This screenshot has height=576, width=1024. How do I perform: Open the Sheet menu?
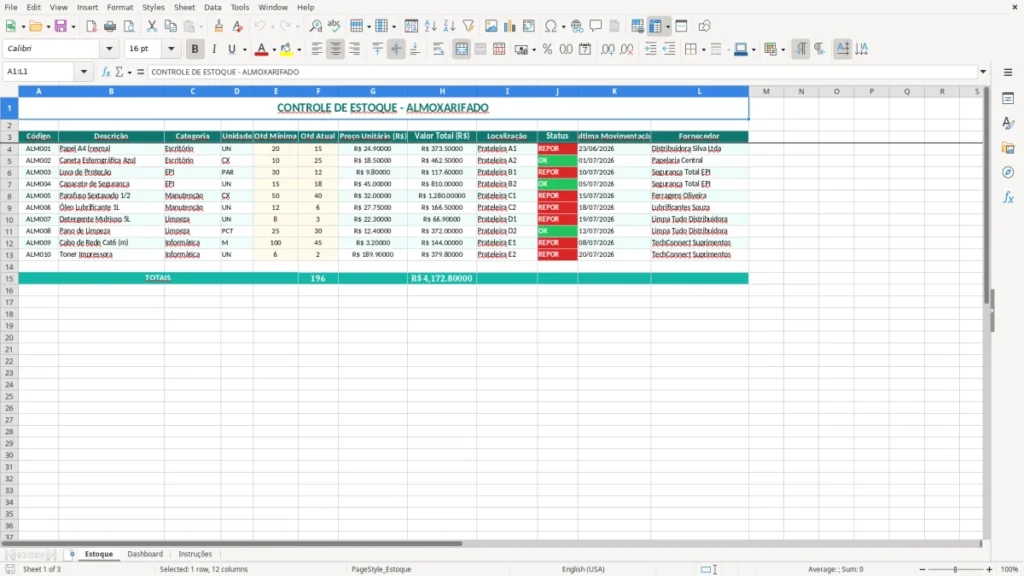(184, 7)
